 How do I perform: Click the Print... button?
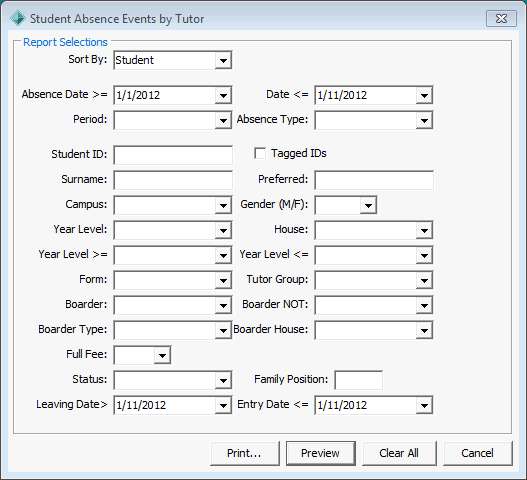tap(245, 453)
